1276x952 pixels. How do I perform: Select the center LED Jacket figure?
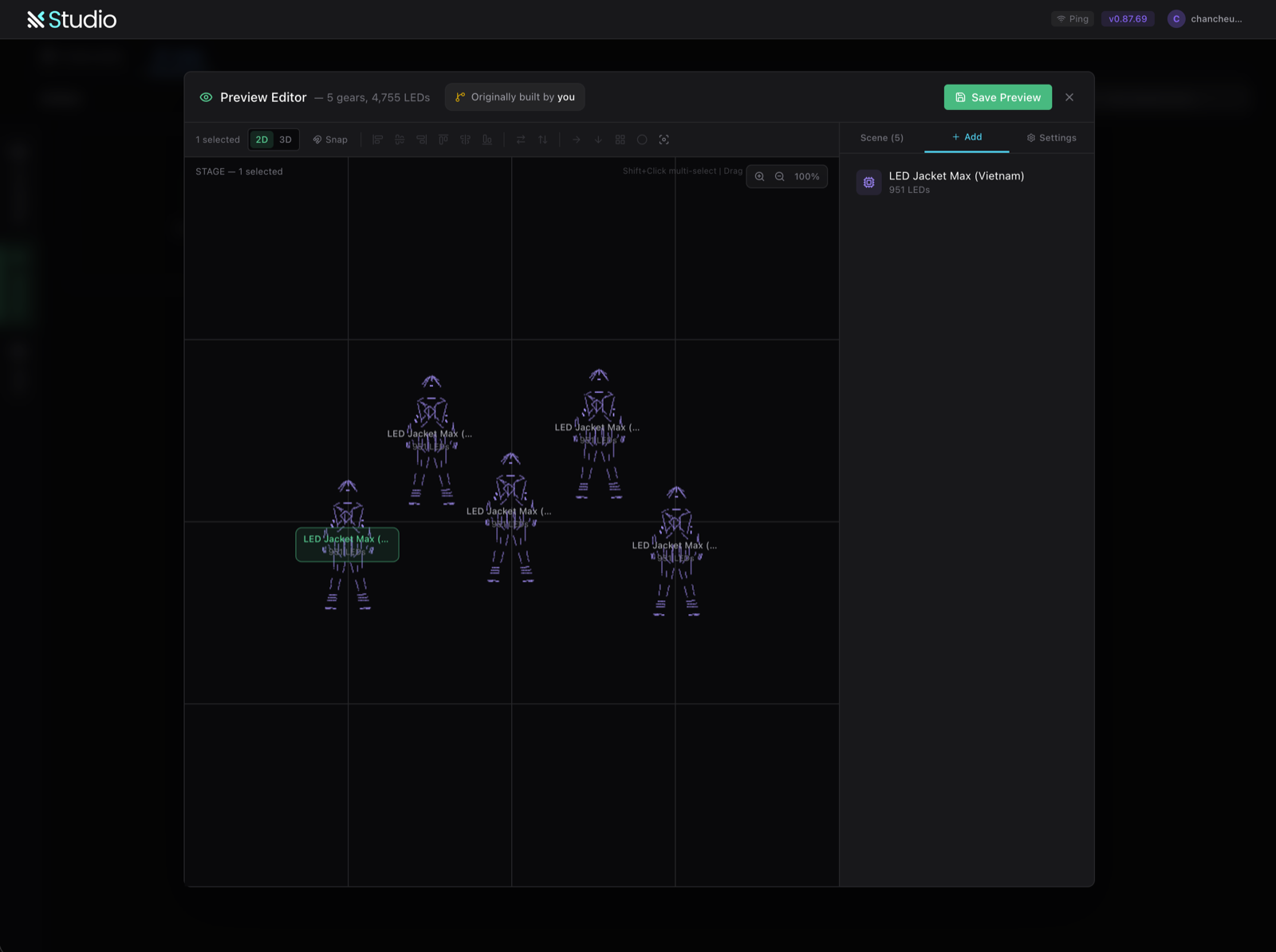510,517
